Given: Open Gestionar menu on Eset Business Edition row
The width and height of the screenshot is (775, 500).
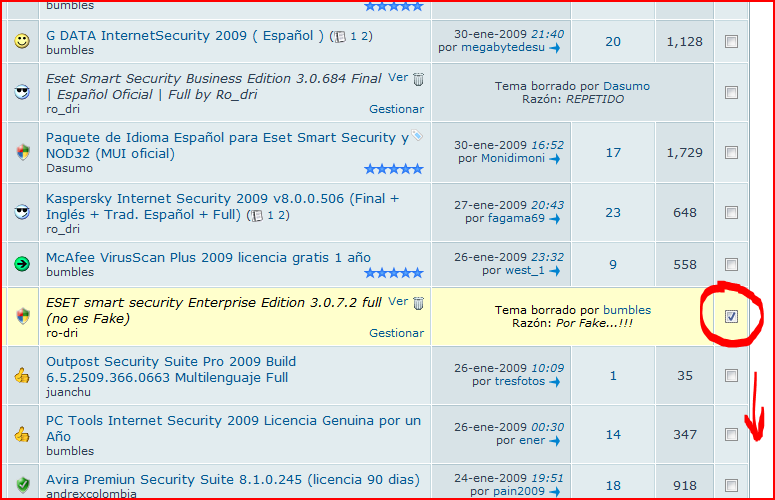Looking at the screenshot, I should (x=396, y=109).
